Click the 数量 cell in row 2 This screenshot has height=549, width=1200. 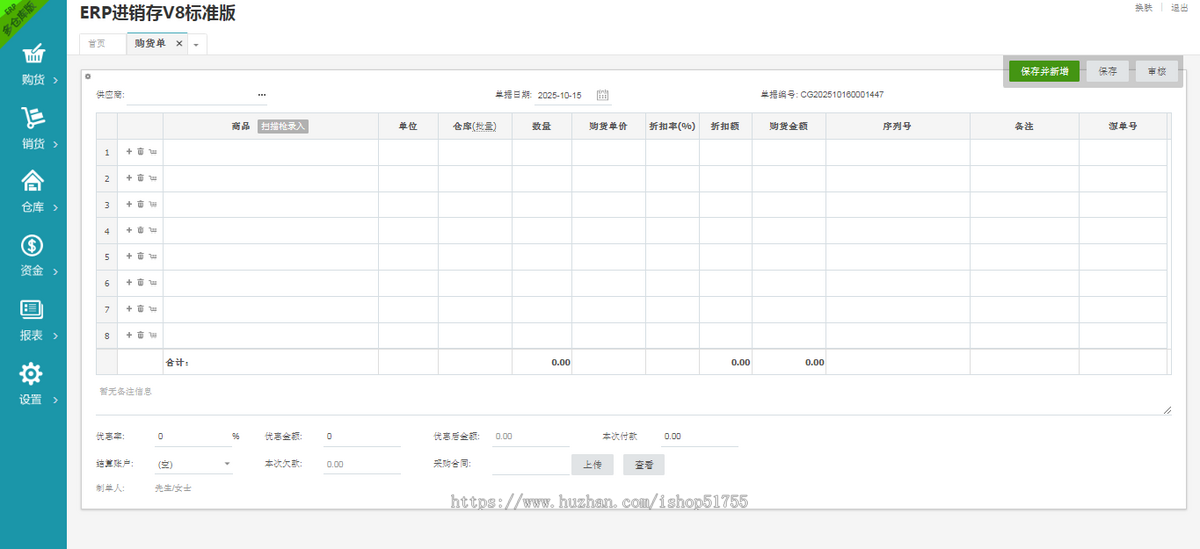[542, 178]
